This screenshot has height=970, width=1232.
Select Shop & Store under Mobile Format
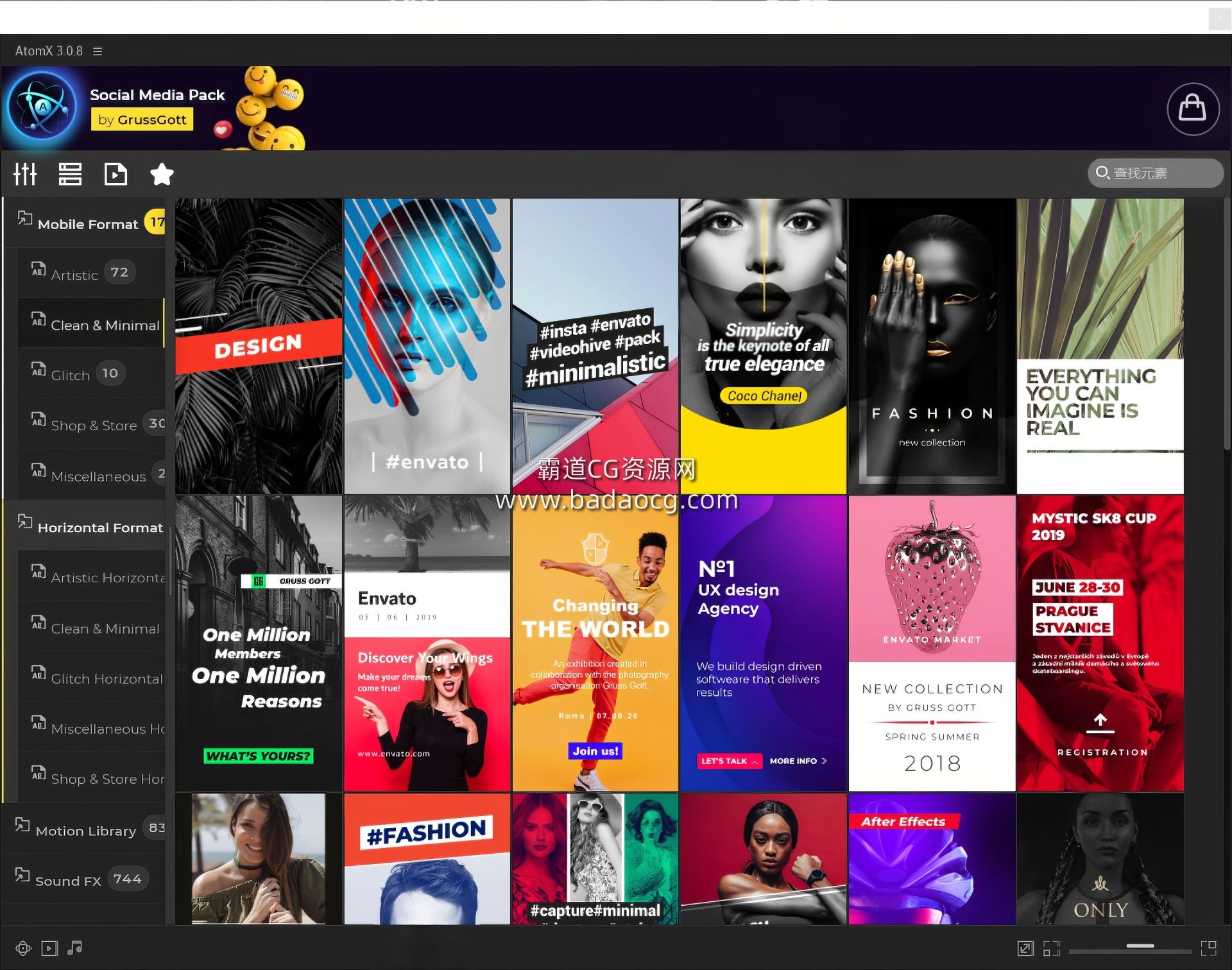tap(91, 424)
